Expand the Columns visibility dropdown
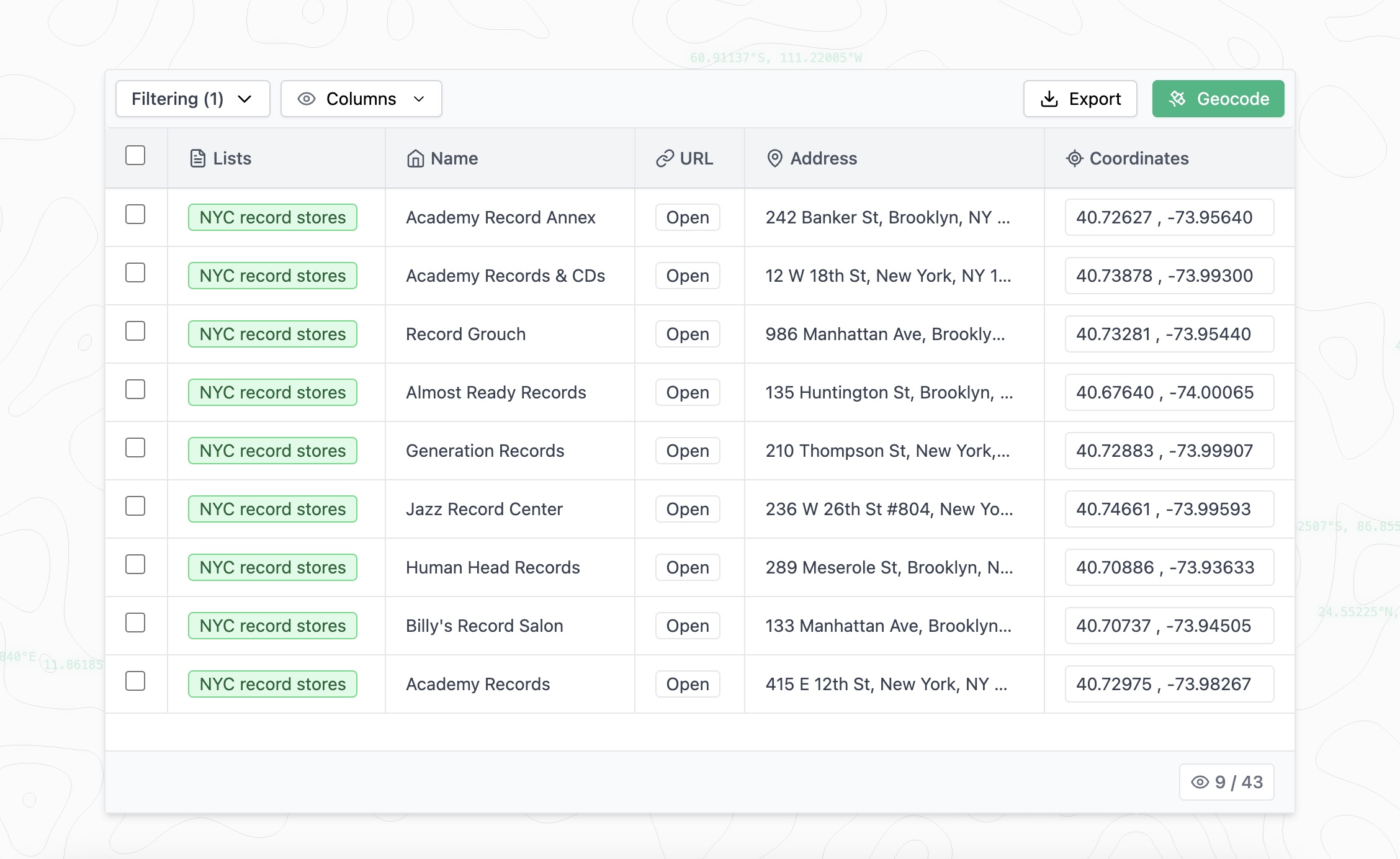 pos(361,98)
